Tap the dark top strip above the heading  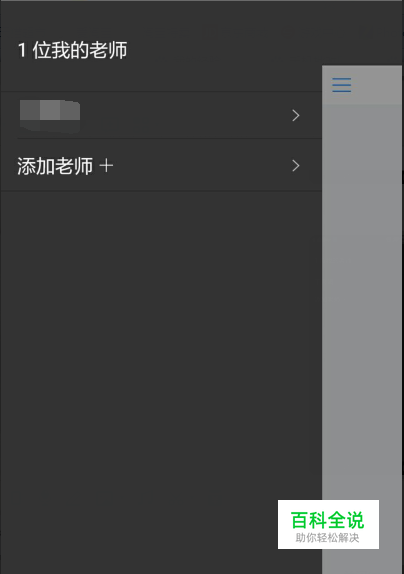point(201,16)
